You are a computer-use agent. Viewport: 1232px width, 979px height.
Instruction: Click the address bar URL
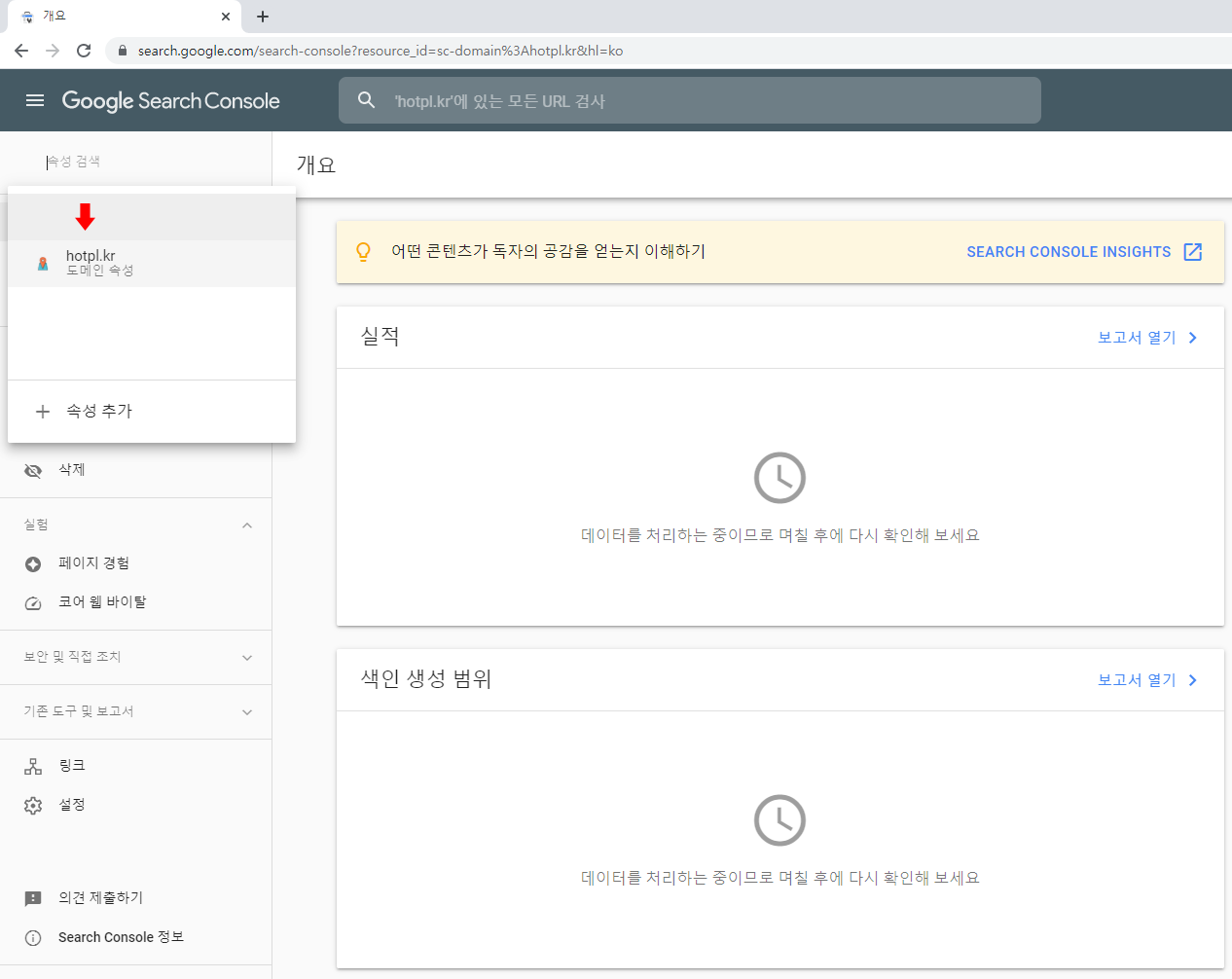click(380, 51)
